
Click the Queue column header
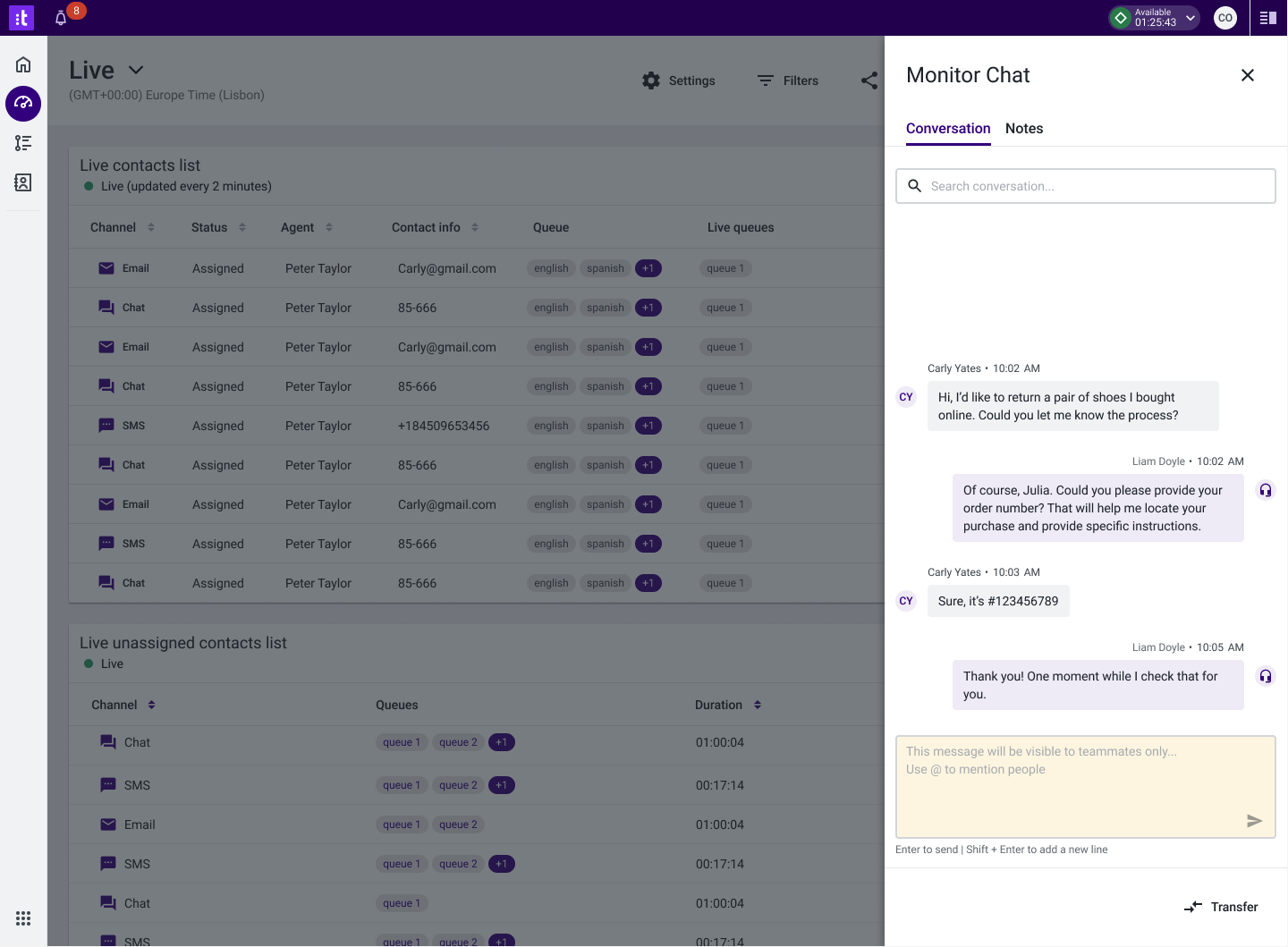click(x=551, y=227)
